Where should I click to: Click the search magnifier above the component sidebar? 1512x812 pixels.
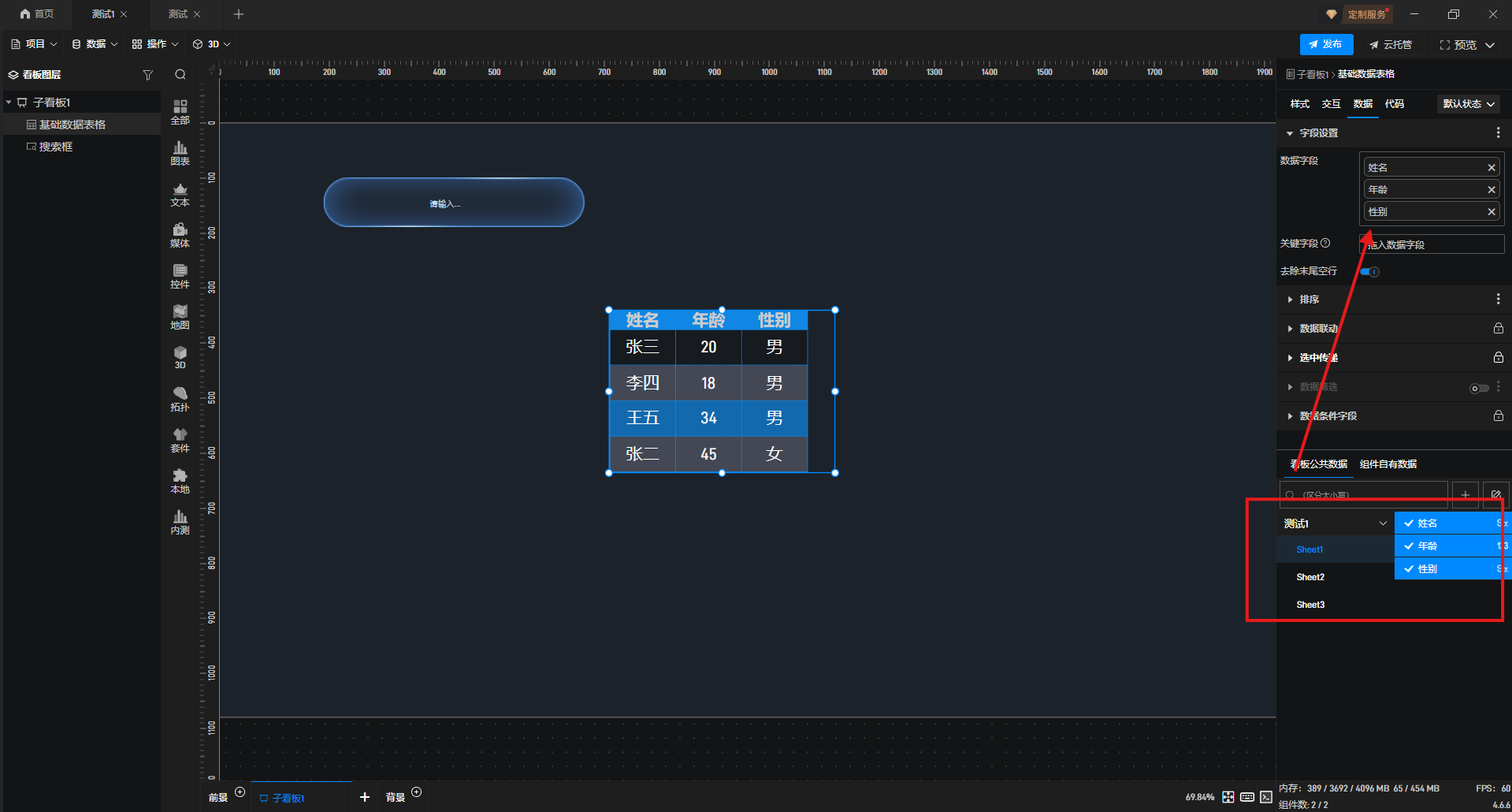tap(180, 75)
